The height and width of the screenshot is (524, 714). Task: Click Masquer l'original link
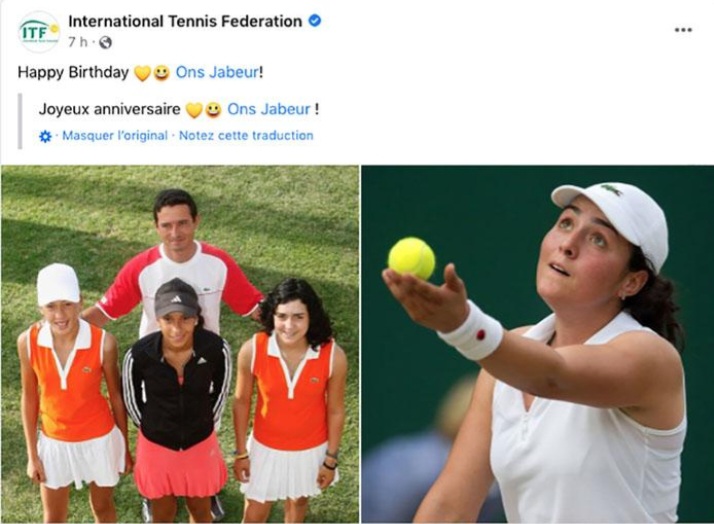(x=115, y=136)
